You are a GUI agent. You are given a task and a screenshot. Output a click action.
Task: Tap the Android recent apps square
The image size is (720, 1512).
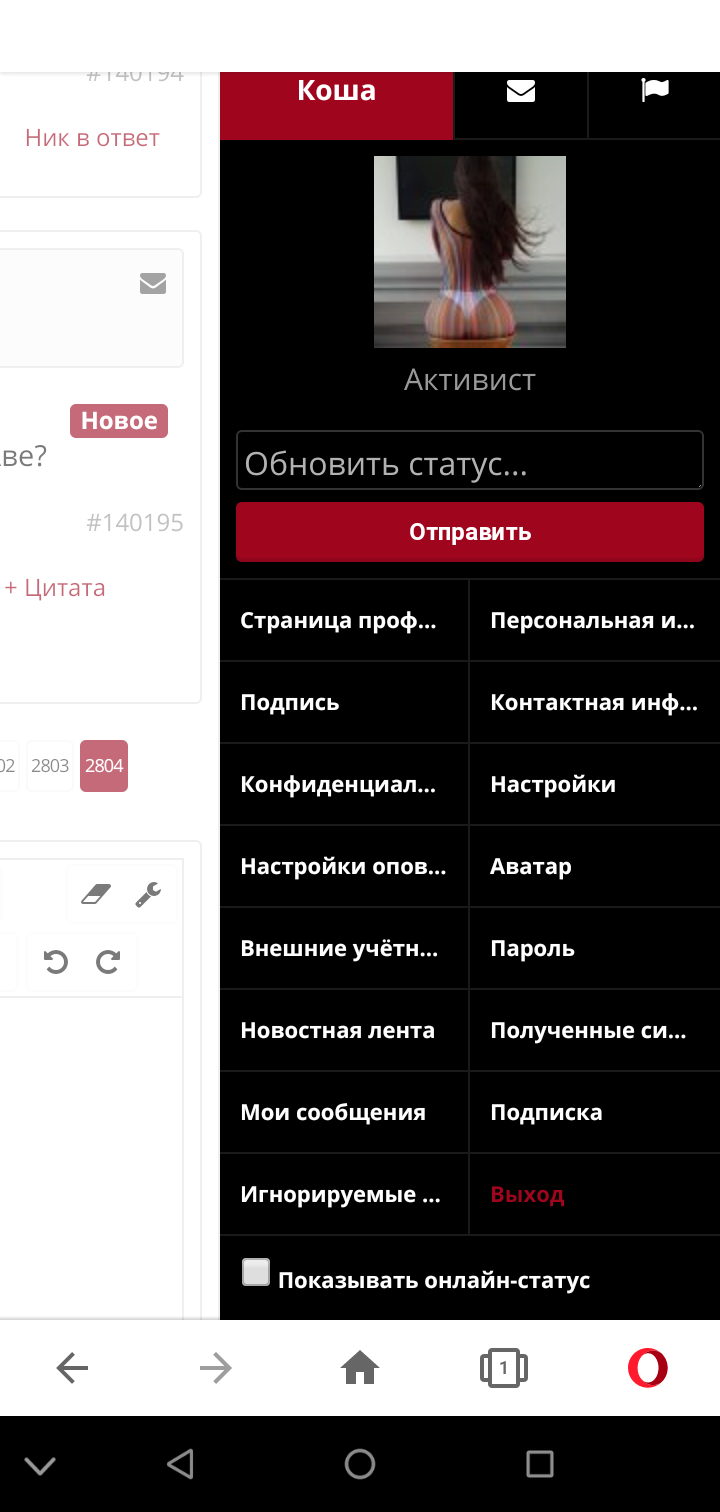tap(540, 1464)
